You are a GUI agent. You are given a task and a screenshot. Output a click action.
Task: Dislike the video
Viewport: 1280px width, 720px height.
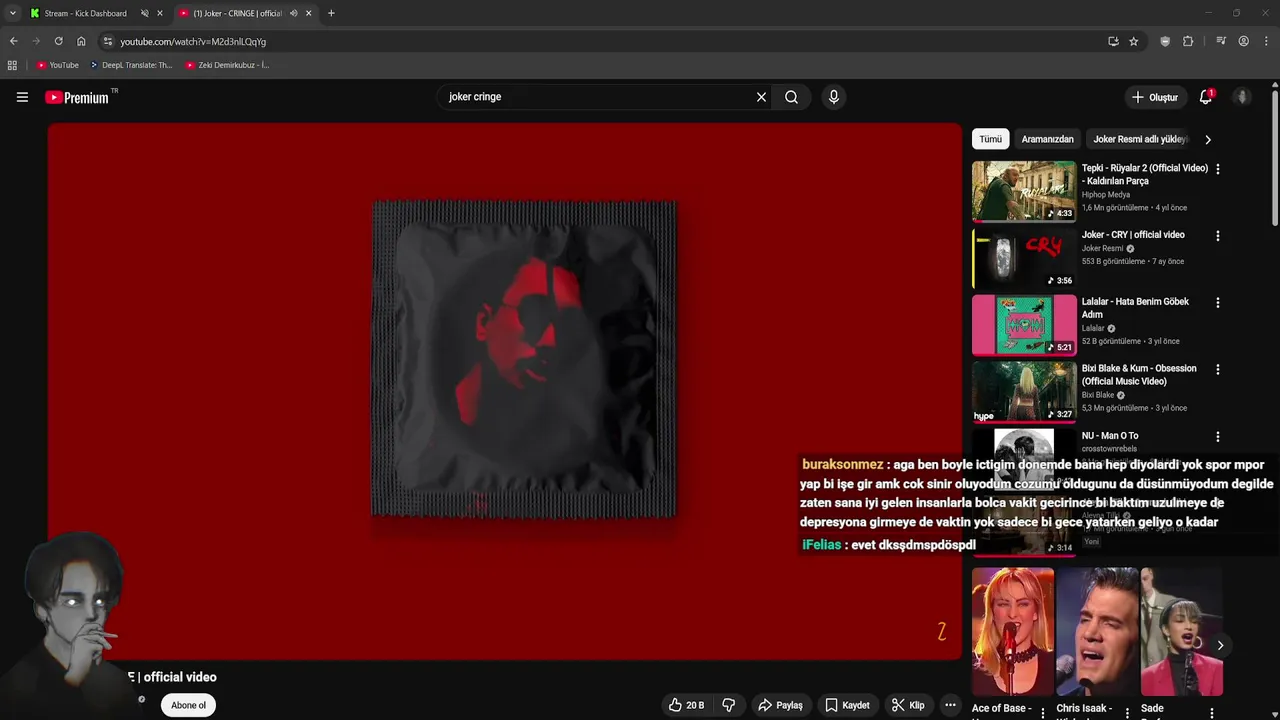(x=729, y=705)
